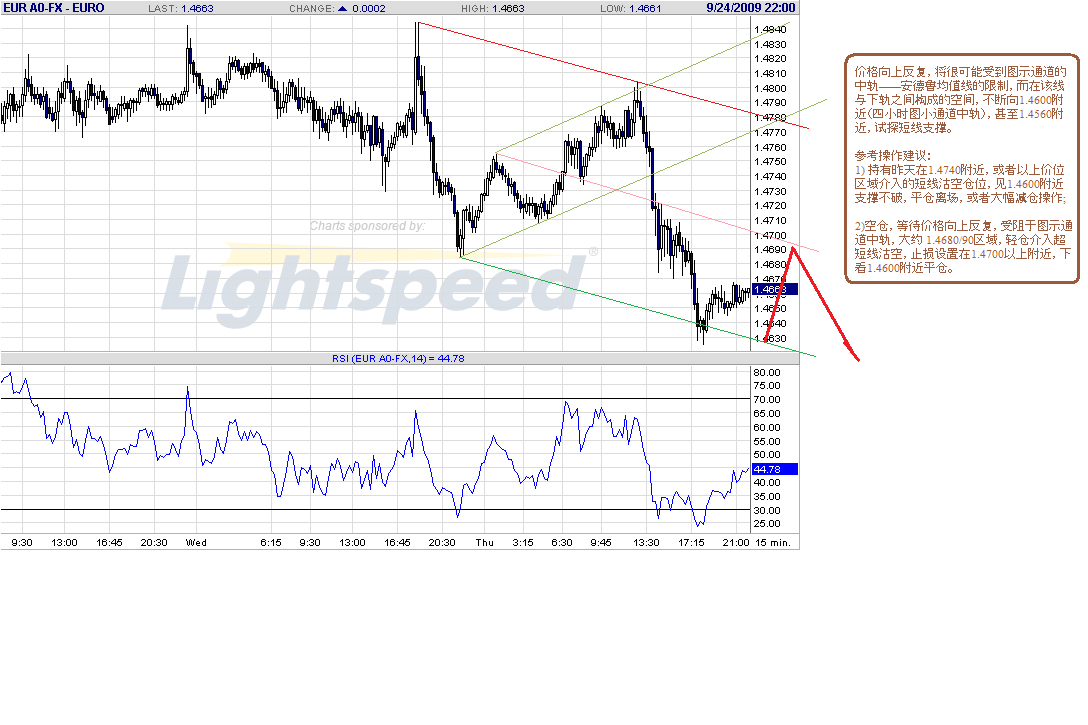Click the 1.4650 price axis label
Image resolution: width=1088 pixels, height=725 pixels.
pyautogui.click(x=770, y=309)
